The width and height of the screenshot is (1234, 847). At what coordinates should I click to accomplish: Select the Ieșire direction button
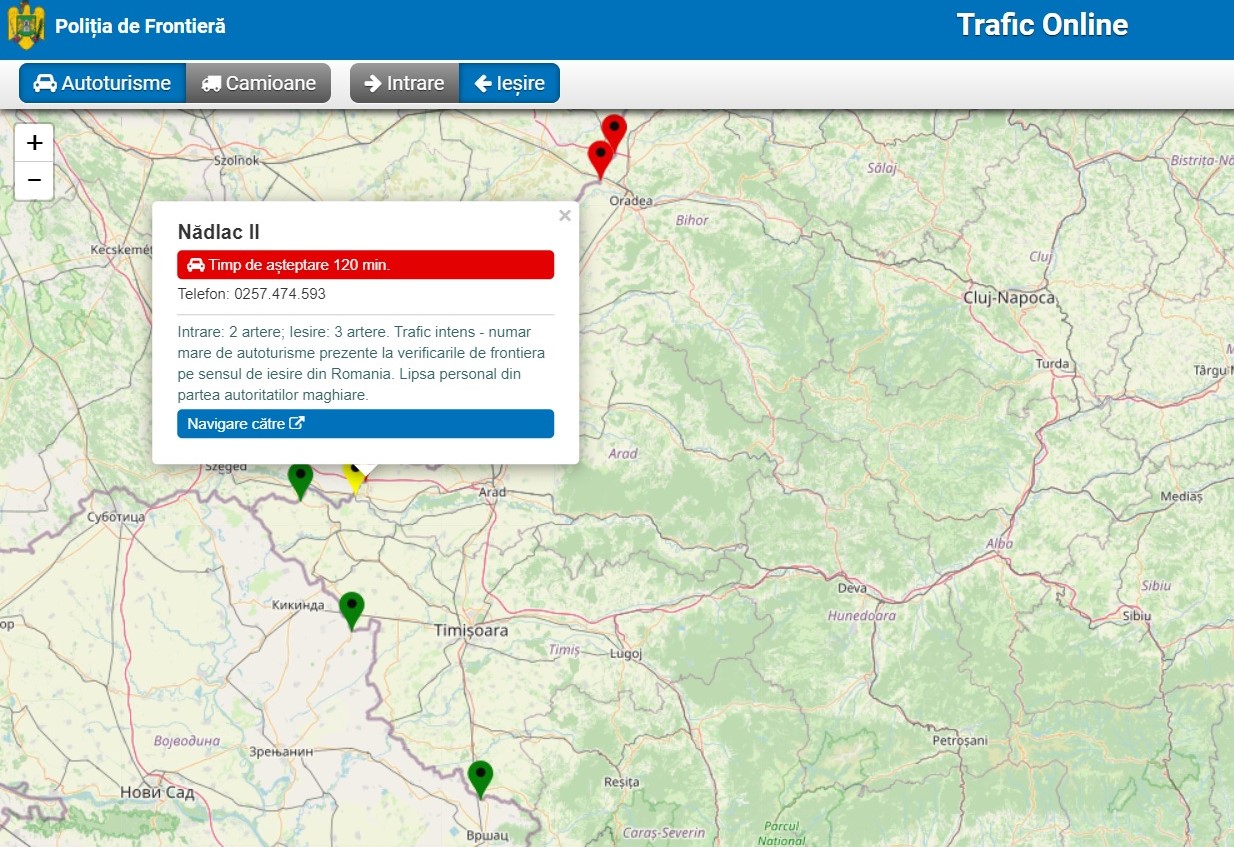pyautogui.click(x=509, y=84)
